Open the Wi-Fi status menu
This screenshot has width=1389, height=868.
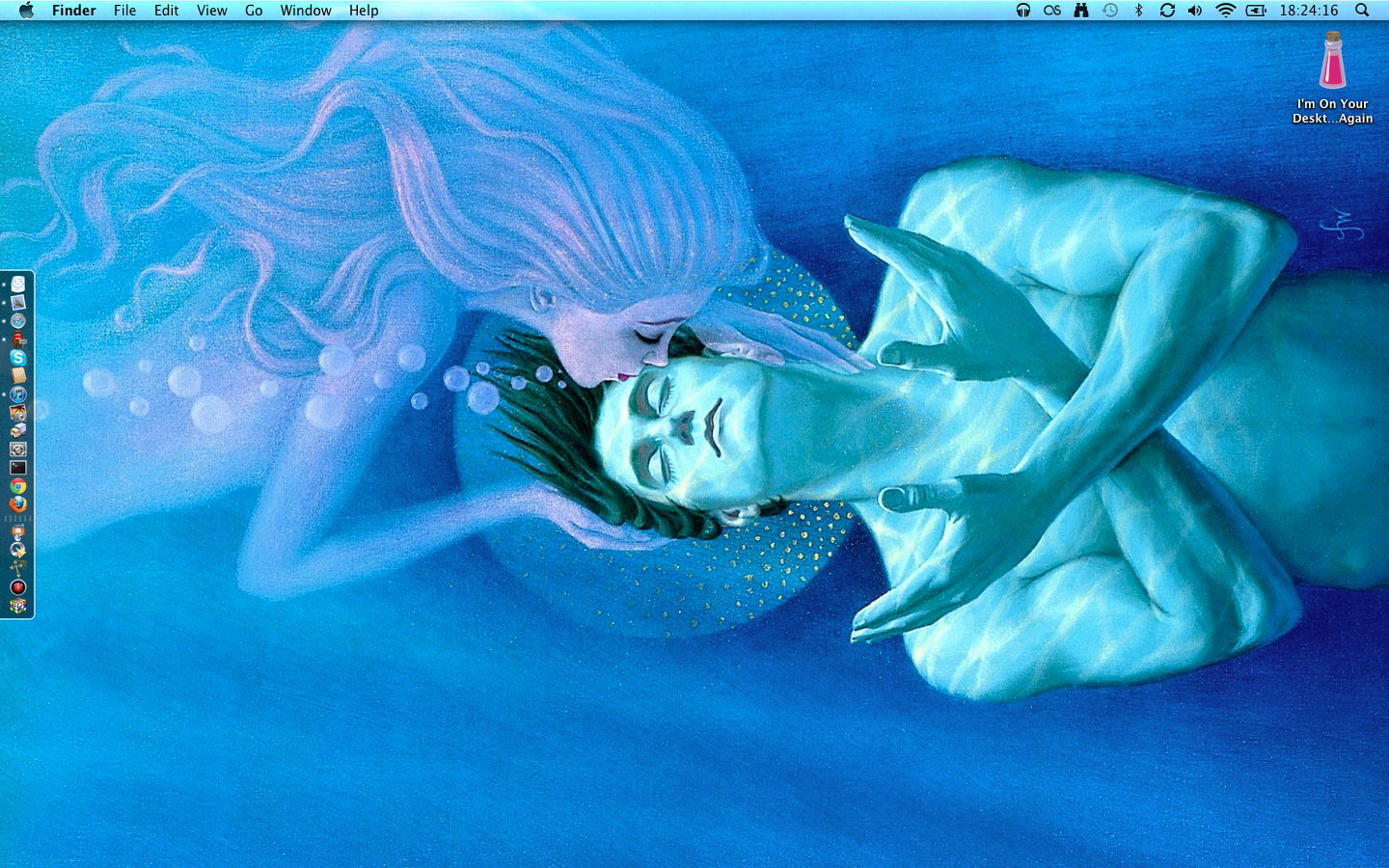[x=1225, y=11]
